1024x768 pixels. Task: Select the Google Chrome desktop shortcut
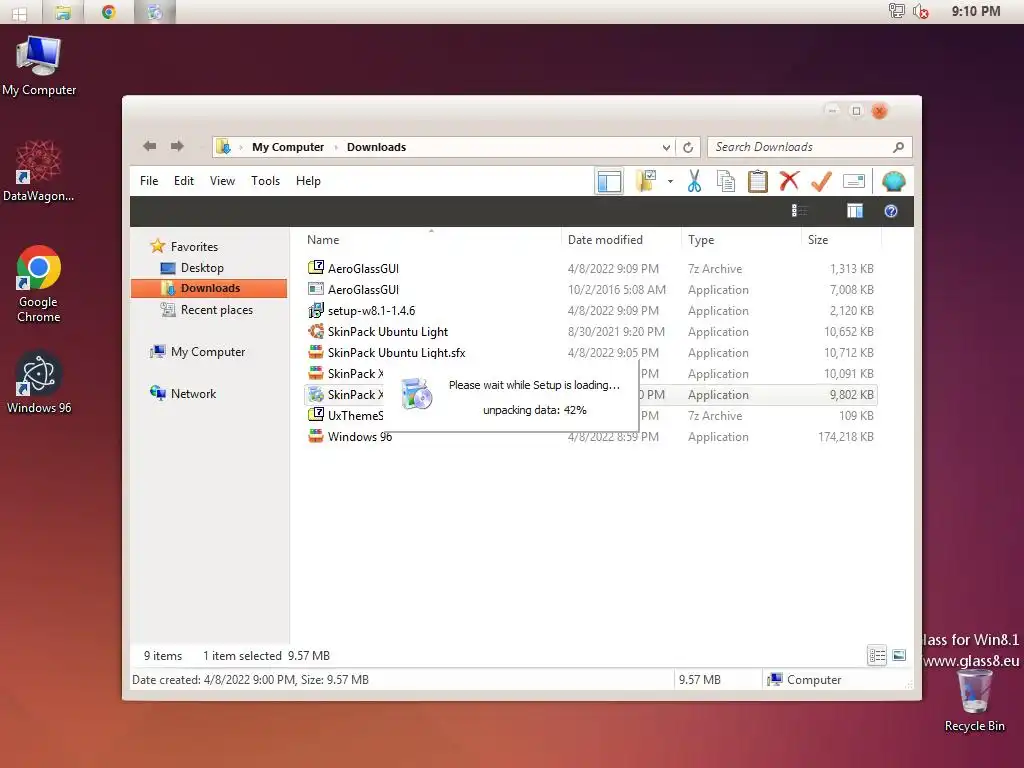(x=39, y=284)
